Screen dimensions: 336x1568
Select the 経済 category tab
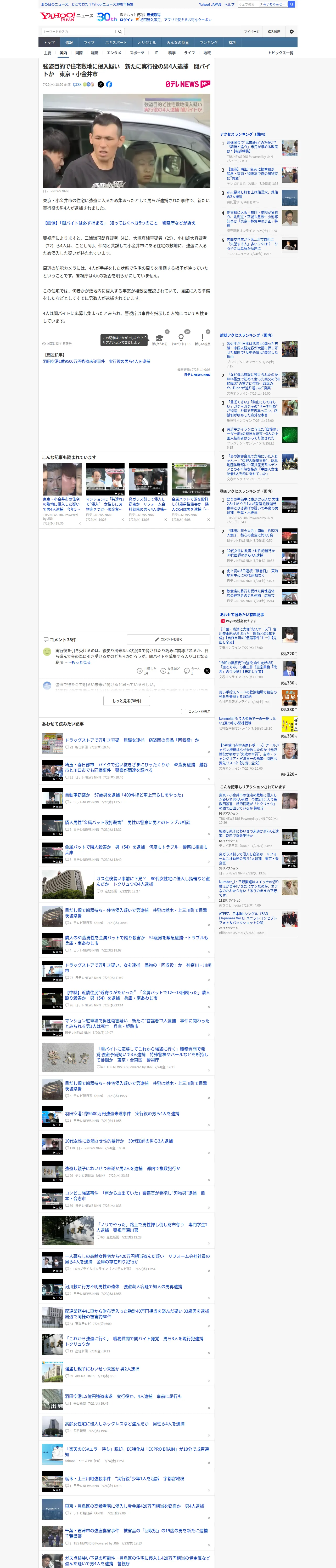tap(94, 53)
